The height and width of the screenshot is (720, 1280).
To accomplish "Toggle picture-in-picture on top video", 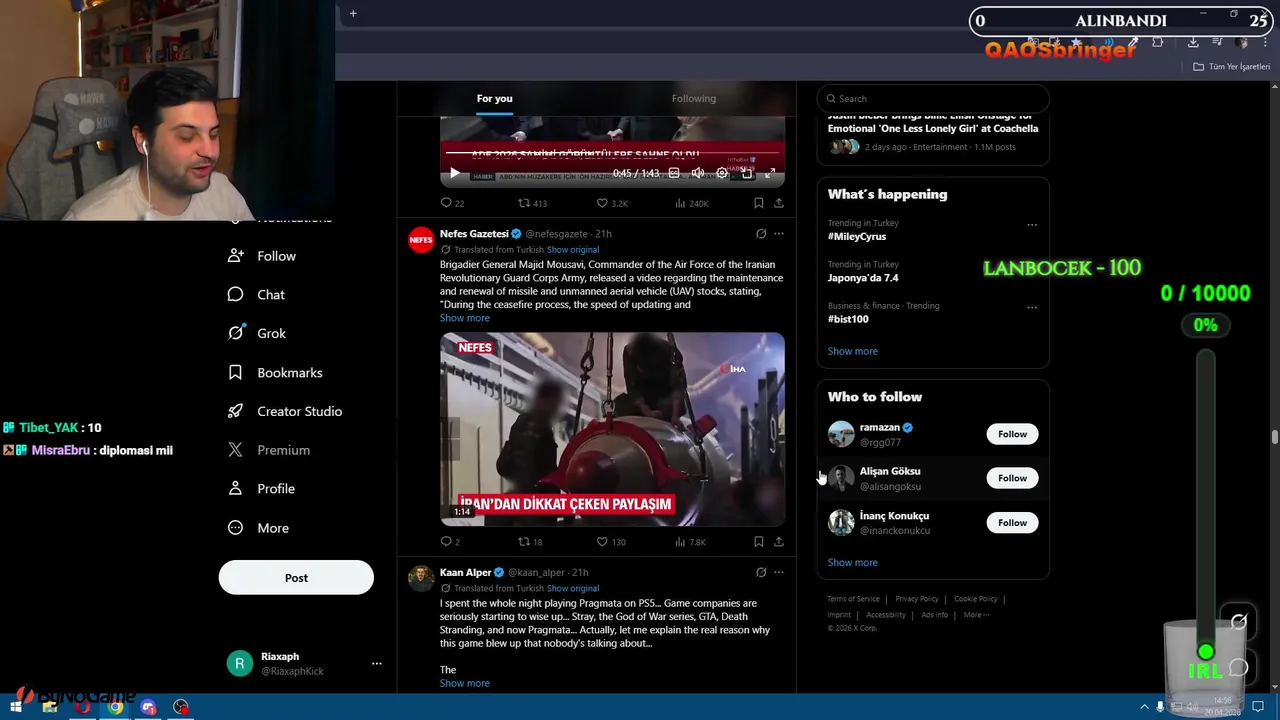I will pyautogui.click(x=746, y=173).
